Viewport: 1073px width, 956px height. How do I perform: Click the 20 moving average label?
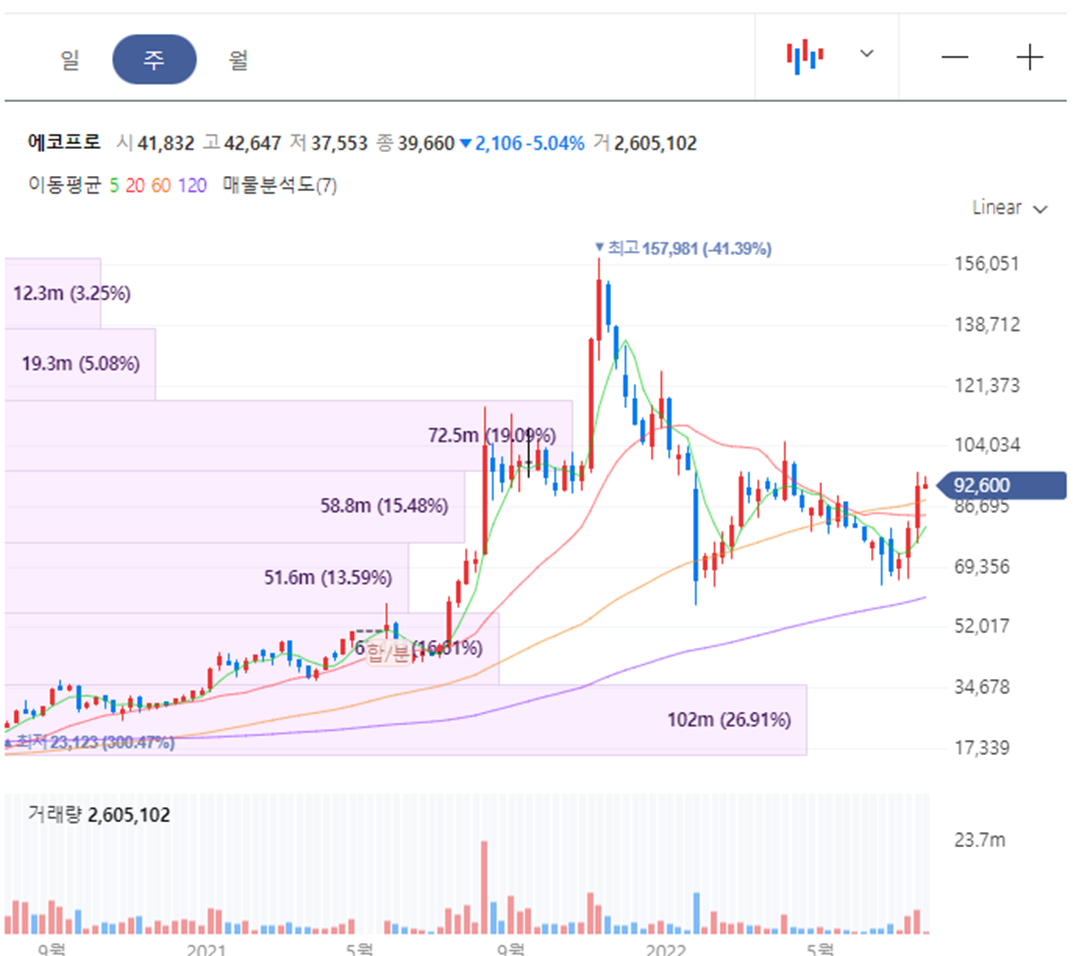click(135, 185)
